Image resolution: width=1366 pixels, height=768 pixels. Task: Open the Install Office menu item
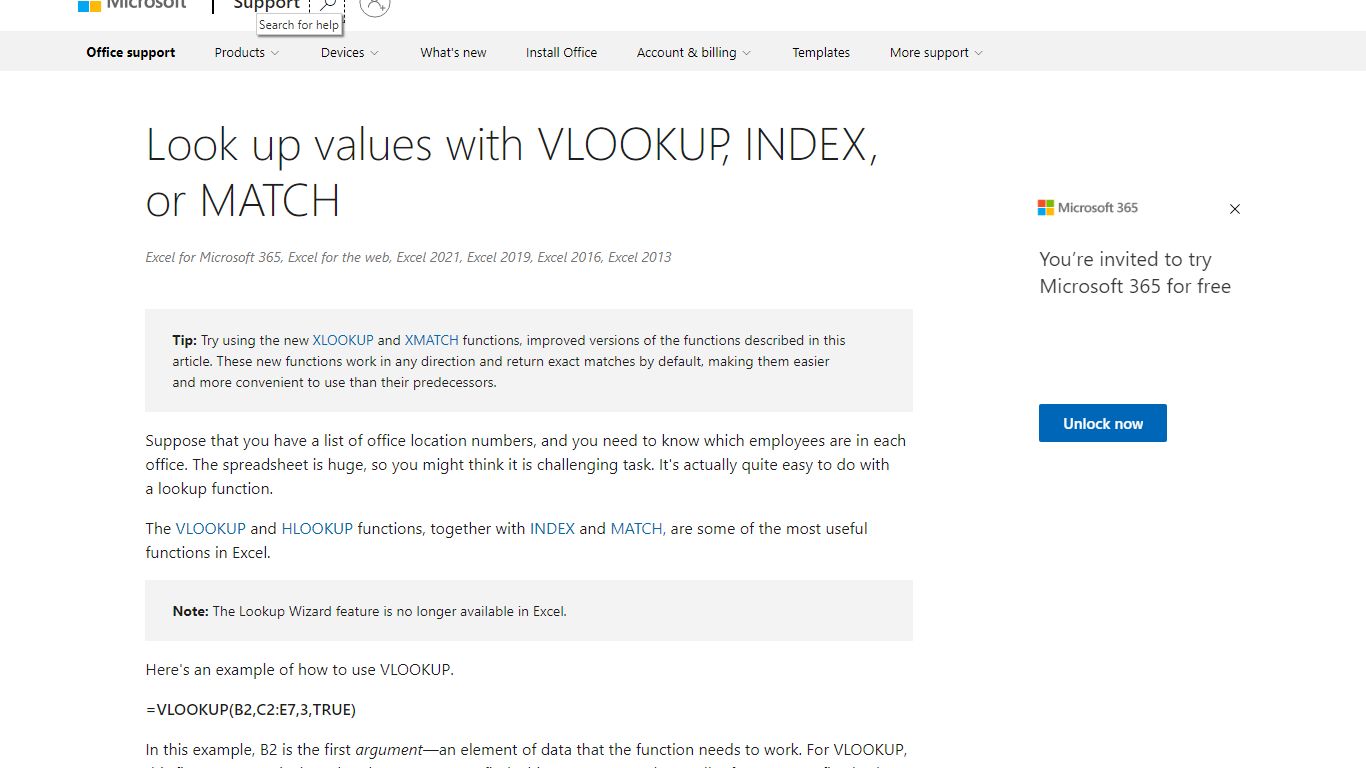click(561, 53)
